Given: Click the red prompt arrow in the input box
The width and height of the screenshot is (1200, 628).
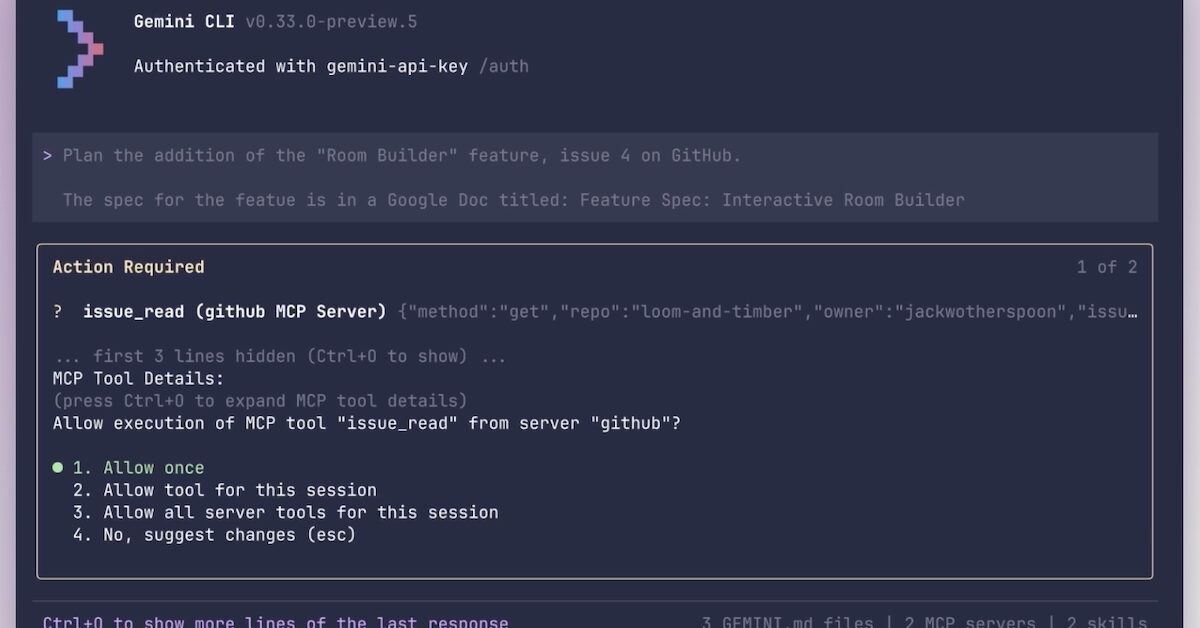Looking at the screenshot, I should click(47, 155).
